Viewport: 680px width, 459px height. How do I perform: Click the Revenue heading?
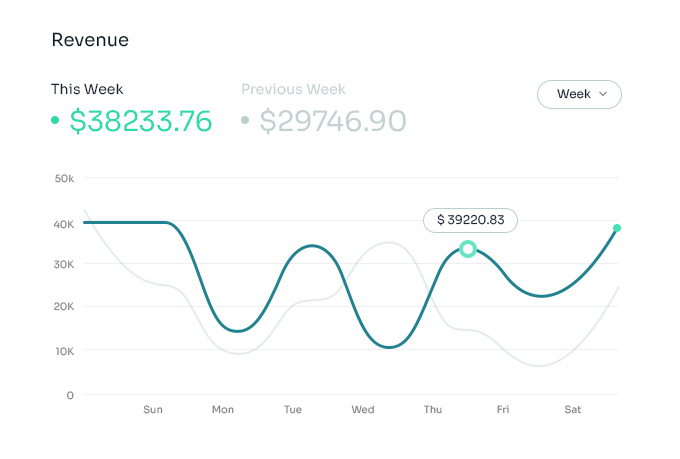click(90, 40)
